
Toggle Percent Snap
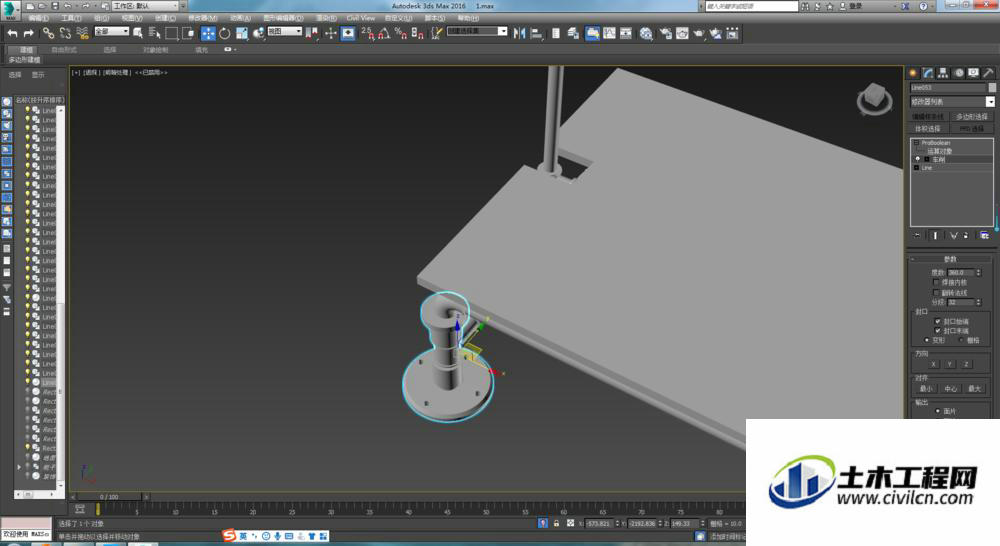(401, 33)
